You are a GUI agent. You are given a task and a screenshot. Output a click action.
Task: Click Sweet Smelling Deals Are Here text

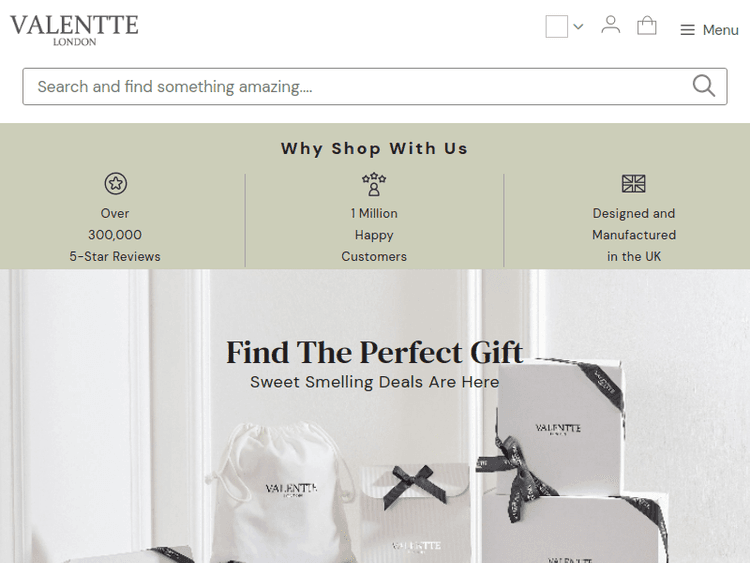tap(374, 382)
